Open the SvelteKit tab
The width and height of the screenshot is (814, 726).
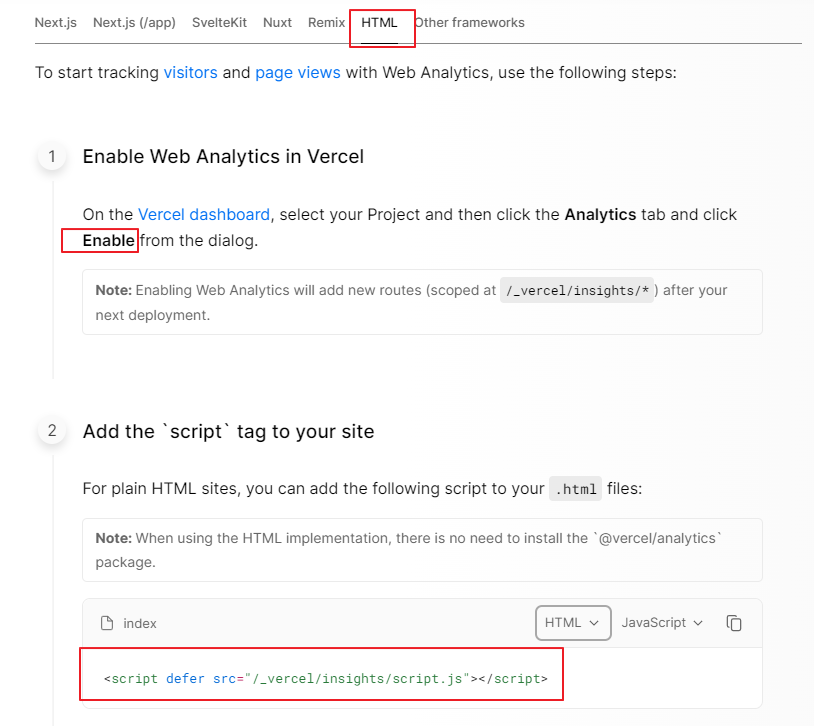(219, 22)
